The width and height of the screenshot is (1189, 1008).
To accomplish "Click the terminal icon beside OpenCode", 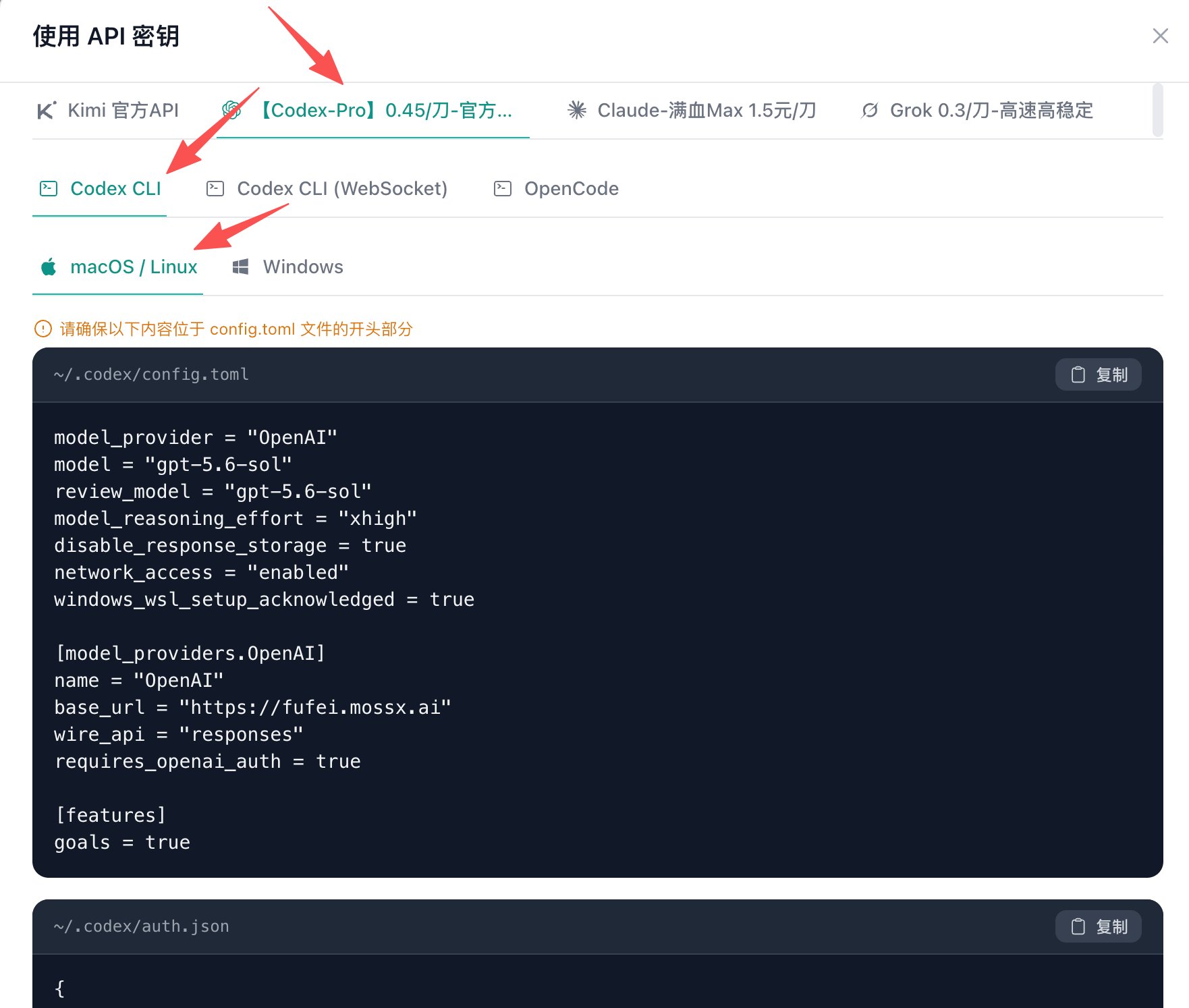I will tap(503, 188).
